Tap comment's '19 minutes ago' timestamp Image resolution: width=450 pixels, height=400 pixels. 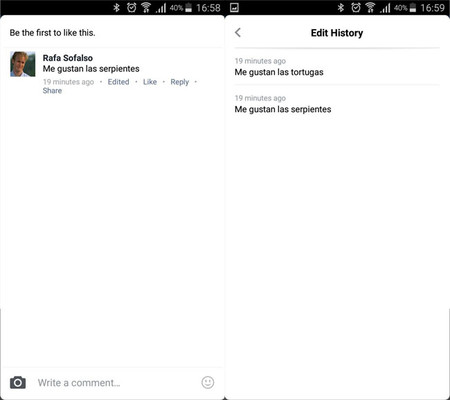coord(68,82)
